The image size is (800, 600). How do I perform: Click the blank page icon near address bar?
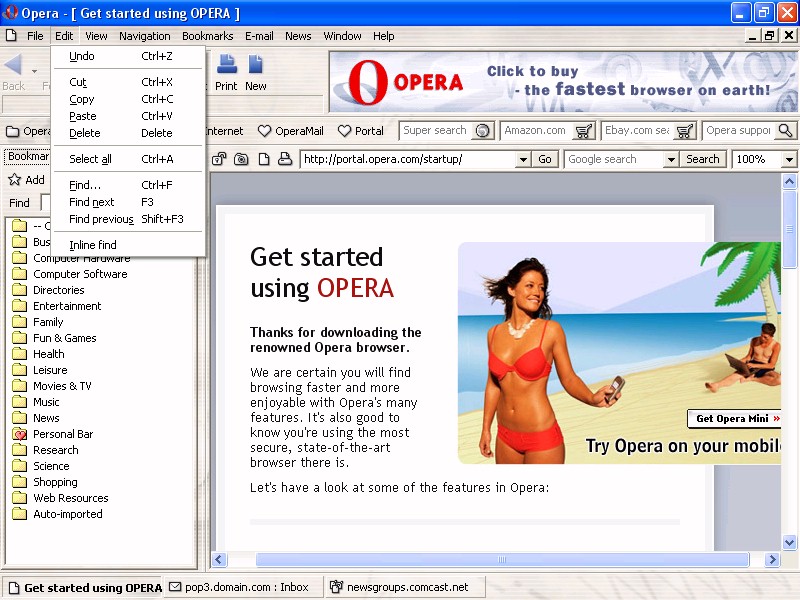(264, 159)
